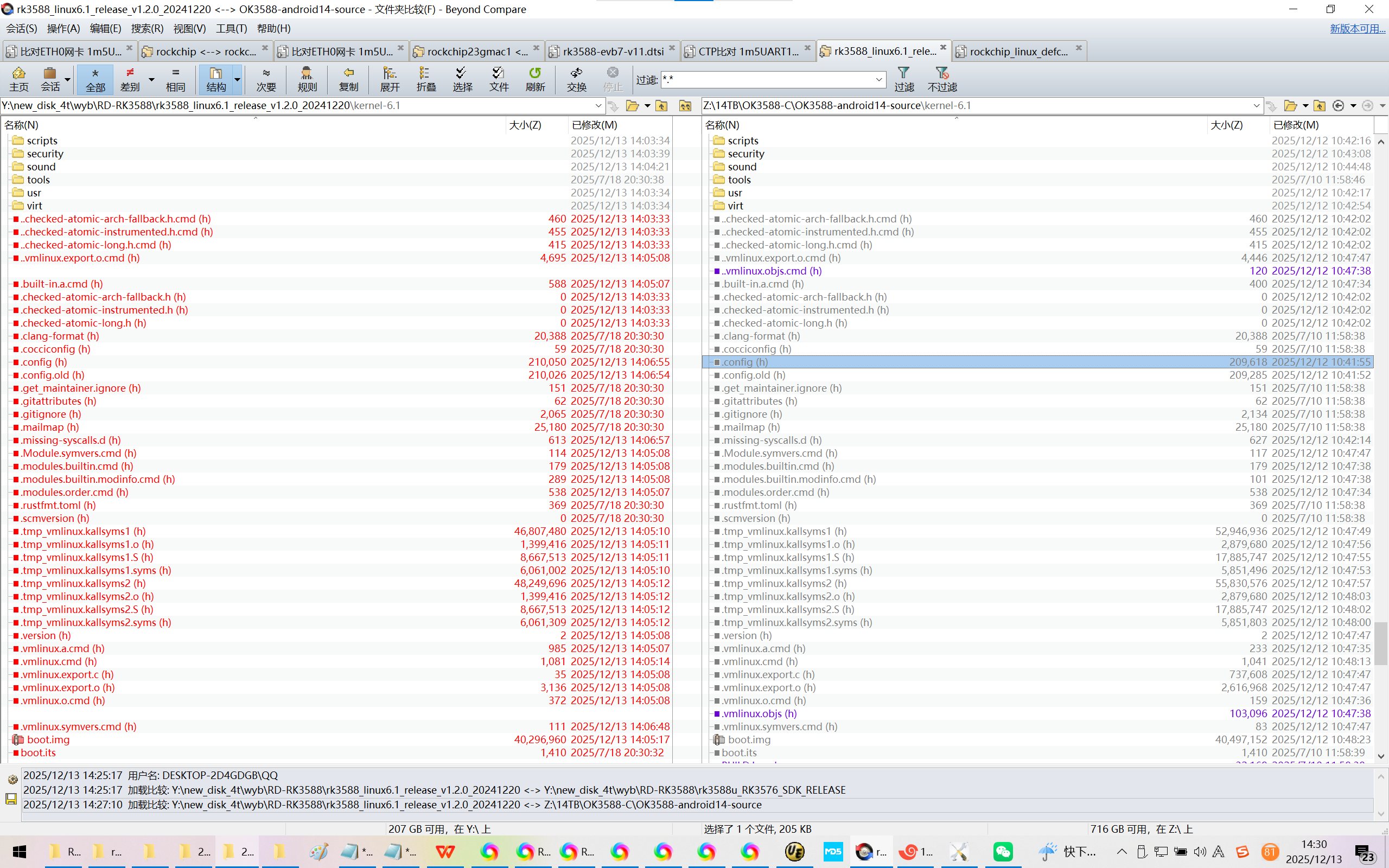Click the Home (主页) toolbar icon
Screen dimensions: 1389x868
(x=19, y=79)
